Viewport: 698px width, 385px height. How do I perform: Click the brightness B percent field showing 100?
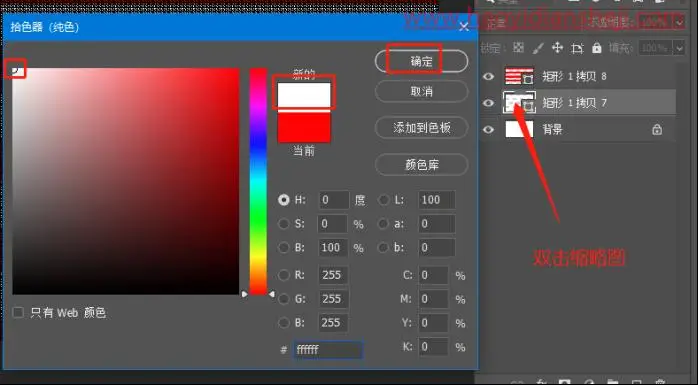[x=333, y=247]
